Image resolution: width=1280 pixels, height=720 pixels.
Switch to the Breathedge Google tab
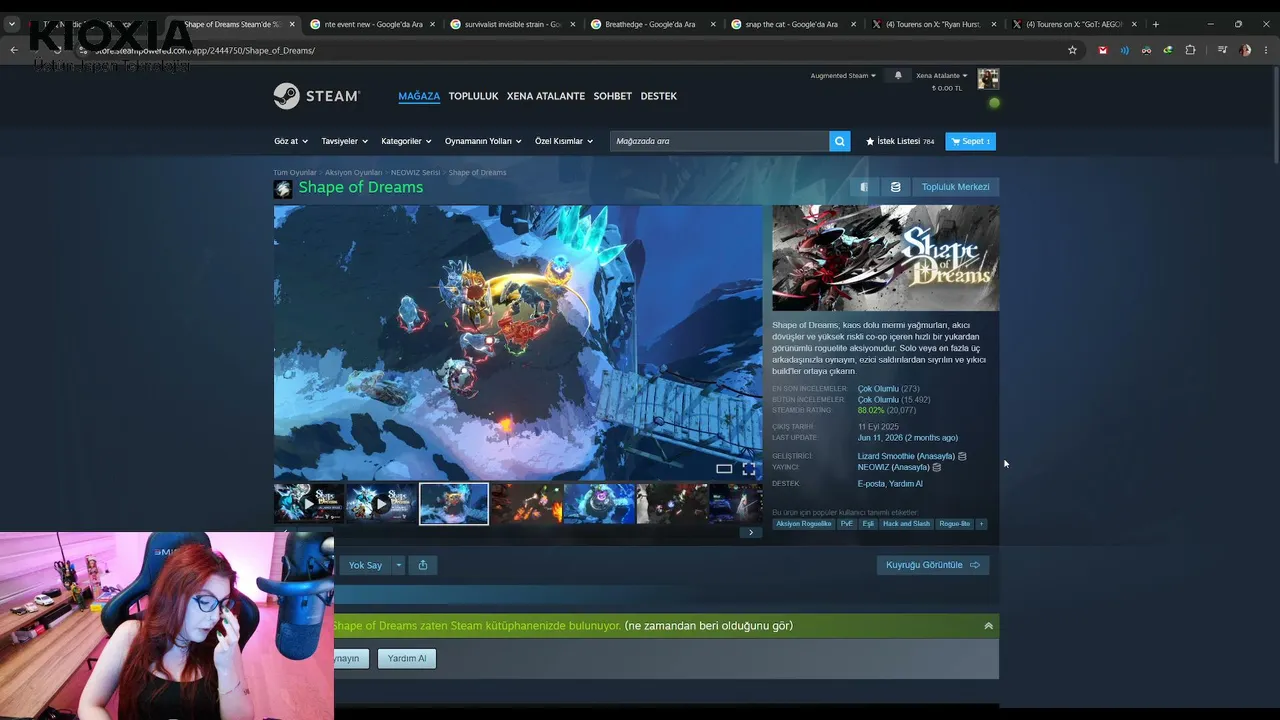[x=651, y=24]
